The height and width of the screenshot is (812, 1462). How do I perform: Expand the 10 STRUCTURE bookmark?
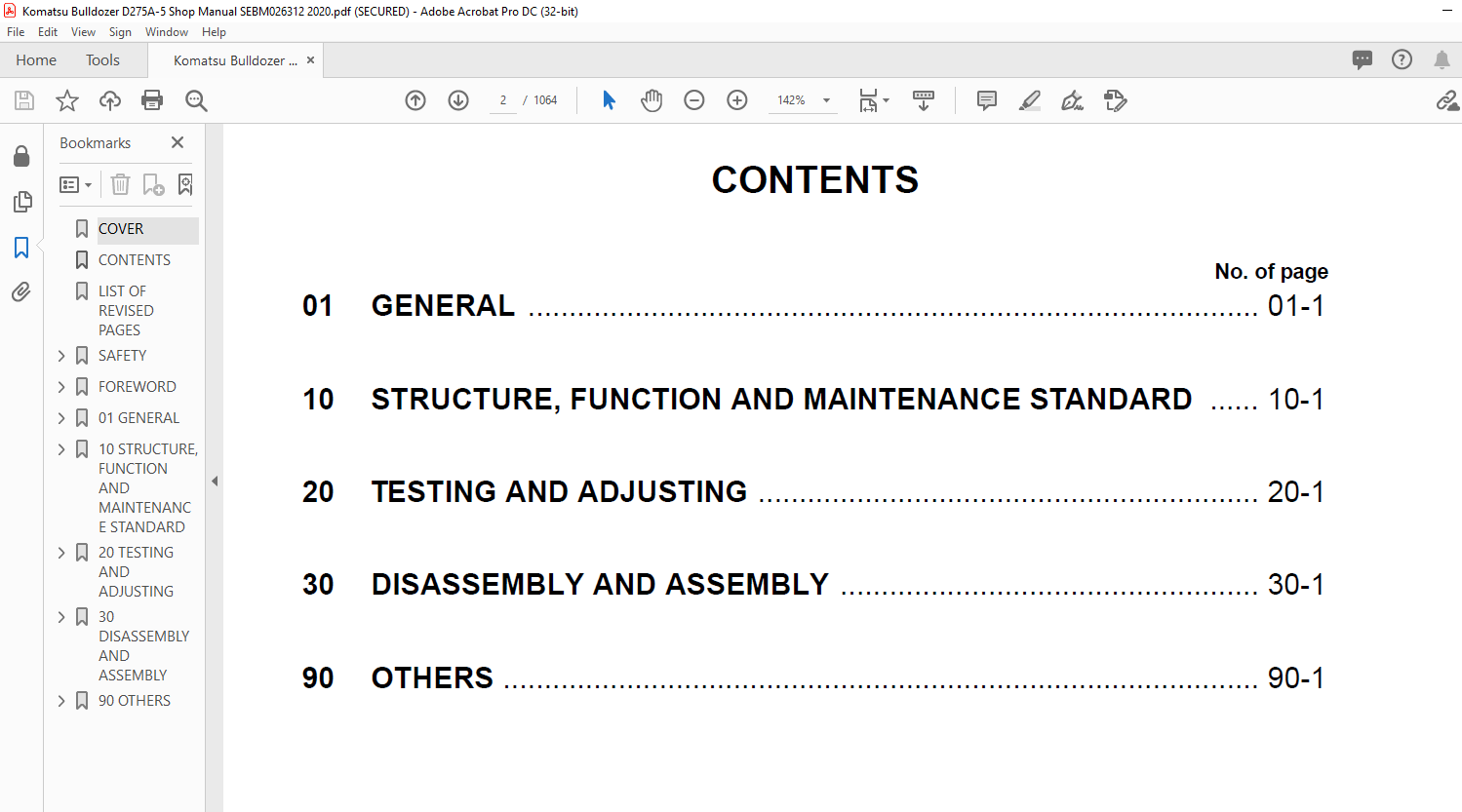coord(61,449)
